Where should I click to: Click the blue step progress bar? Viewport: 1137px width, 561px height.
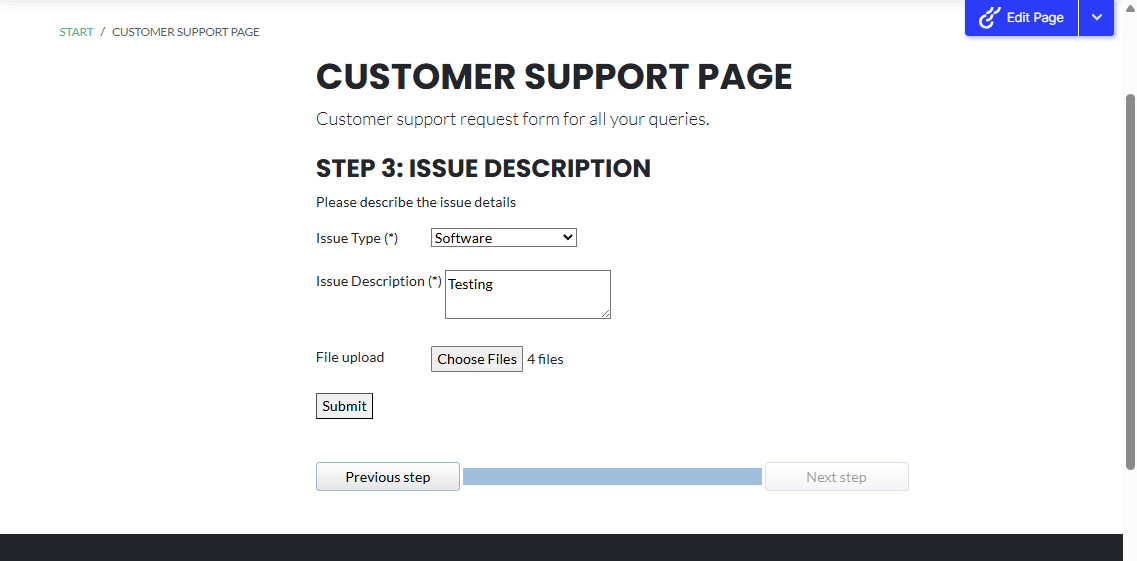612,477
